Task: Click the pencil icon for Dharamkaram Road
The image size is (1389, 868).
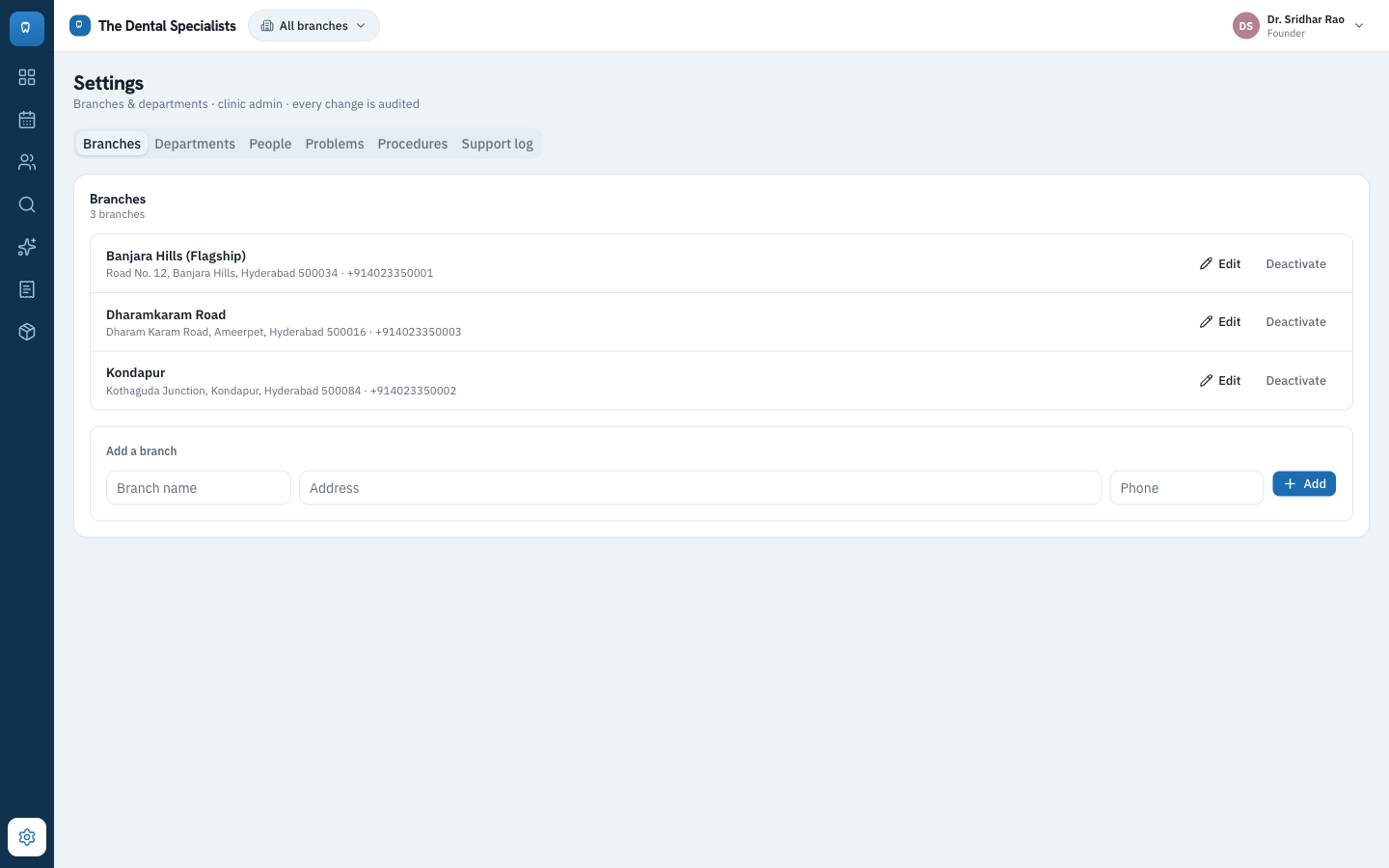Action: point(1206,322)
